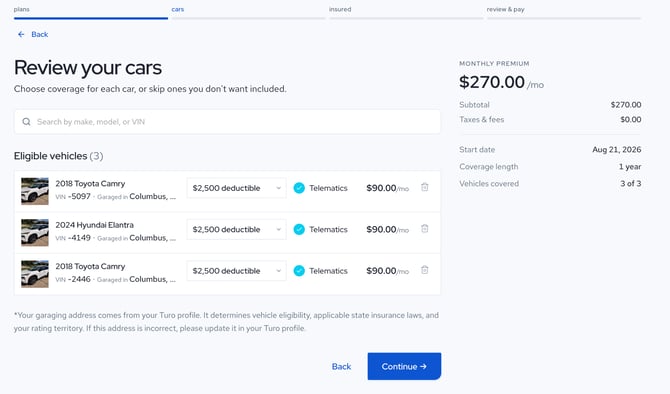Open deductible dropdown for 2024 Hyundai Elantra
This screenshot has height=394, width=670.
point(236,229)
